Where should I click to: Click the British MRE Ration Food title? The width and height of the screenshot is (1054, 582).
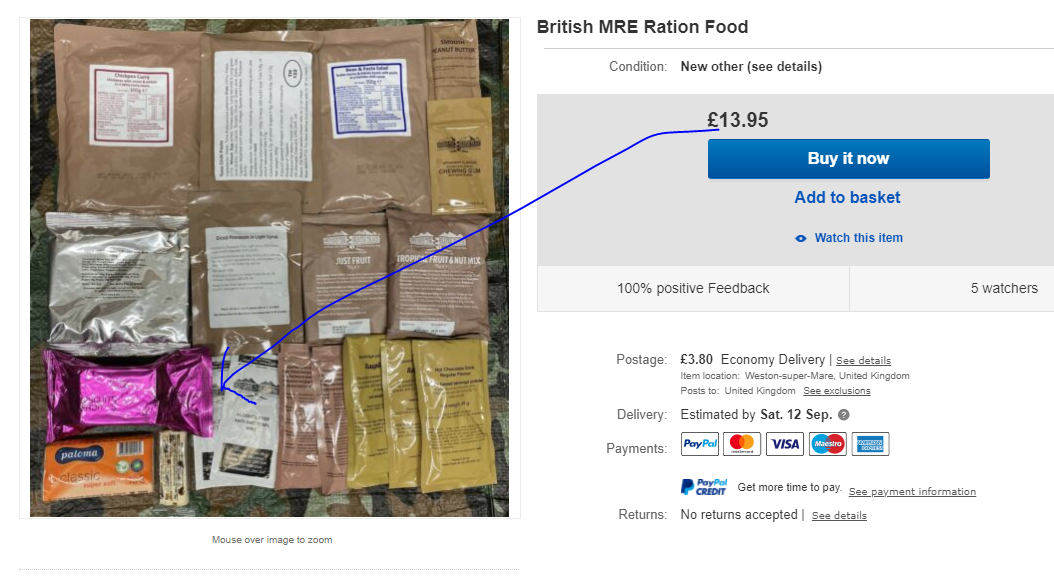(642, 27)
